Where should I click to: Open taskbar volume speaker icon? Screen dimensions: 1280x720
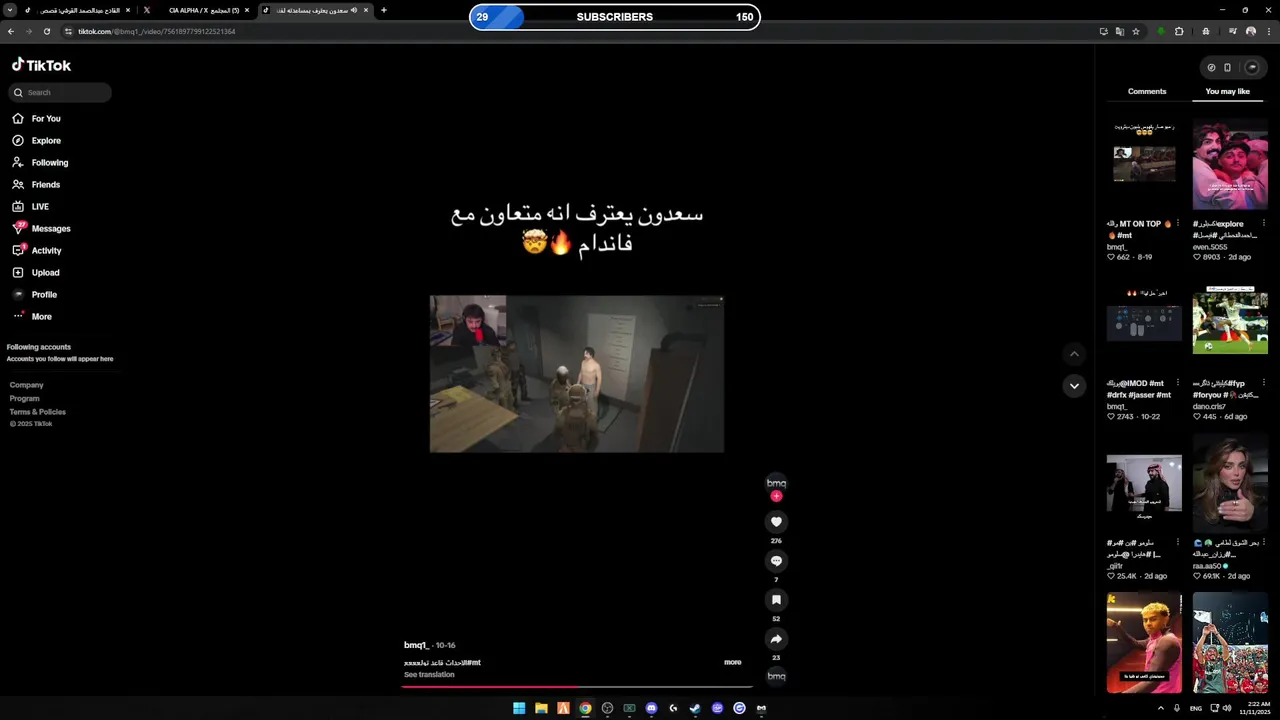pos(1227,708)
